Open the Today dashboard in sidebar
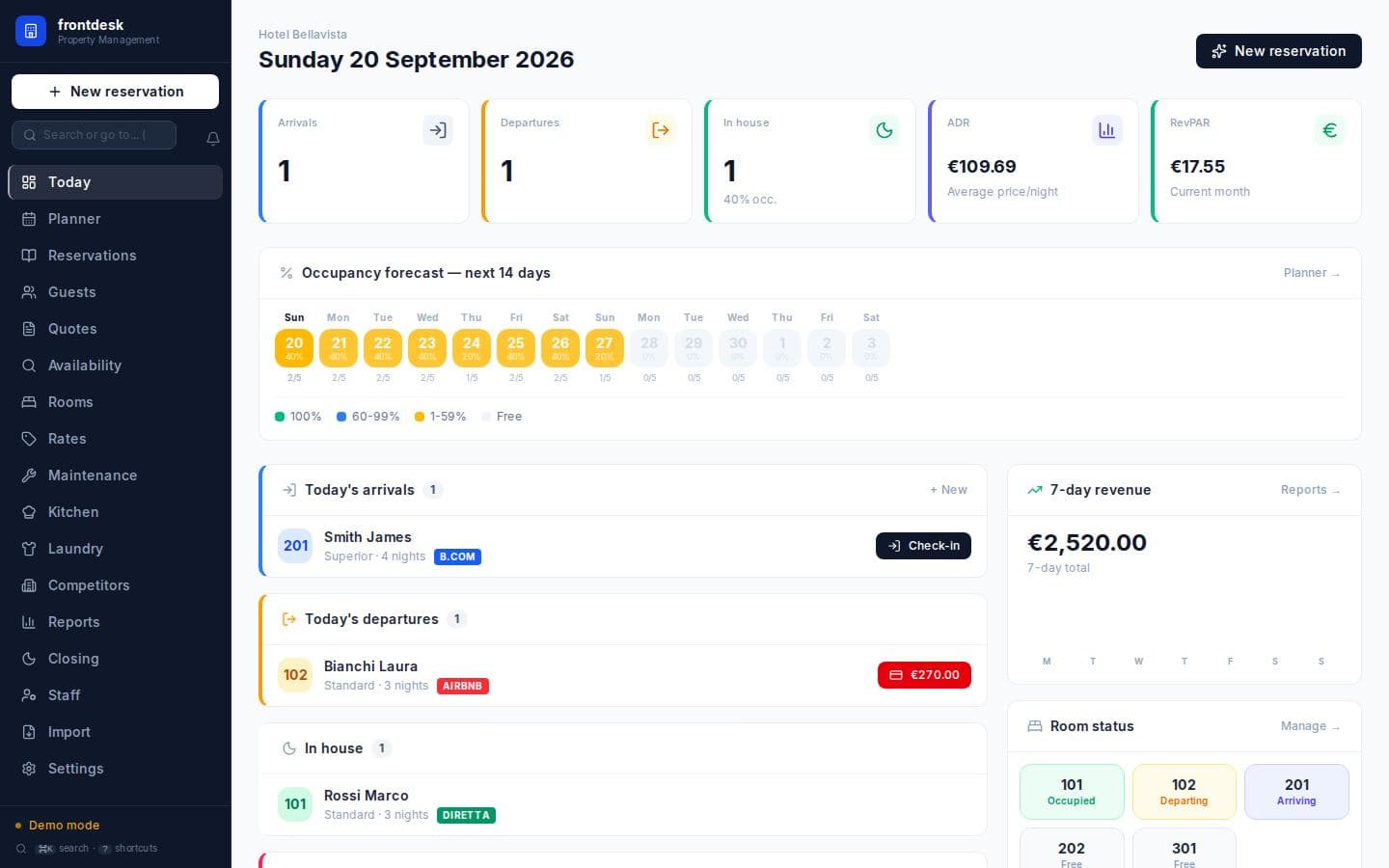Image resolution: width=1389 pixels, height=868 pixels. (x=115, y=182)
